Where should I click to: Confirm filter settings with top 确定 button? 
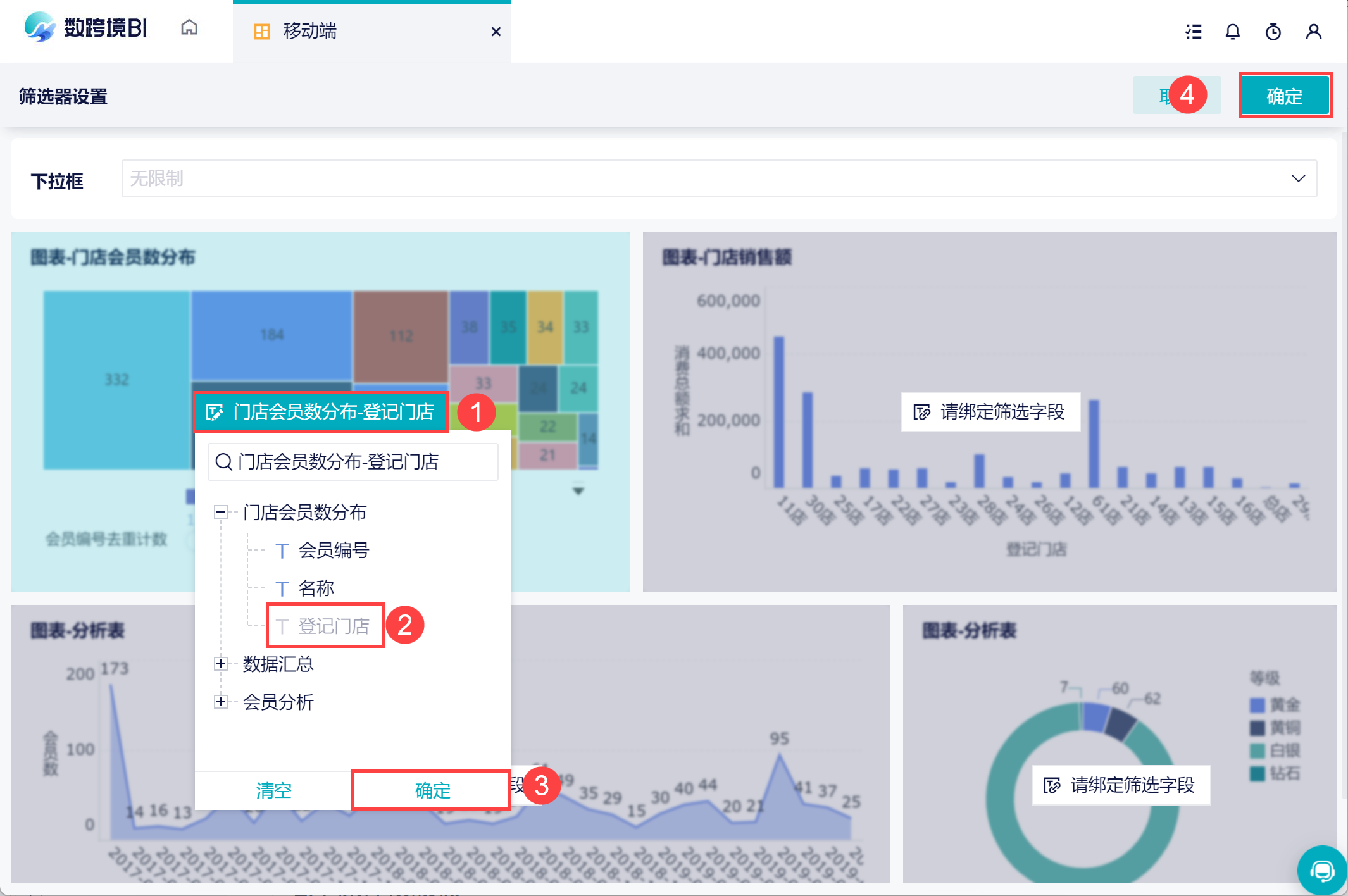point(1285,96)
